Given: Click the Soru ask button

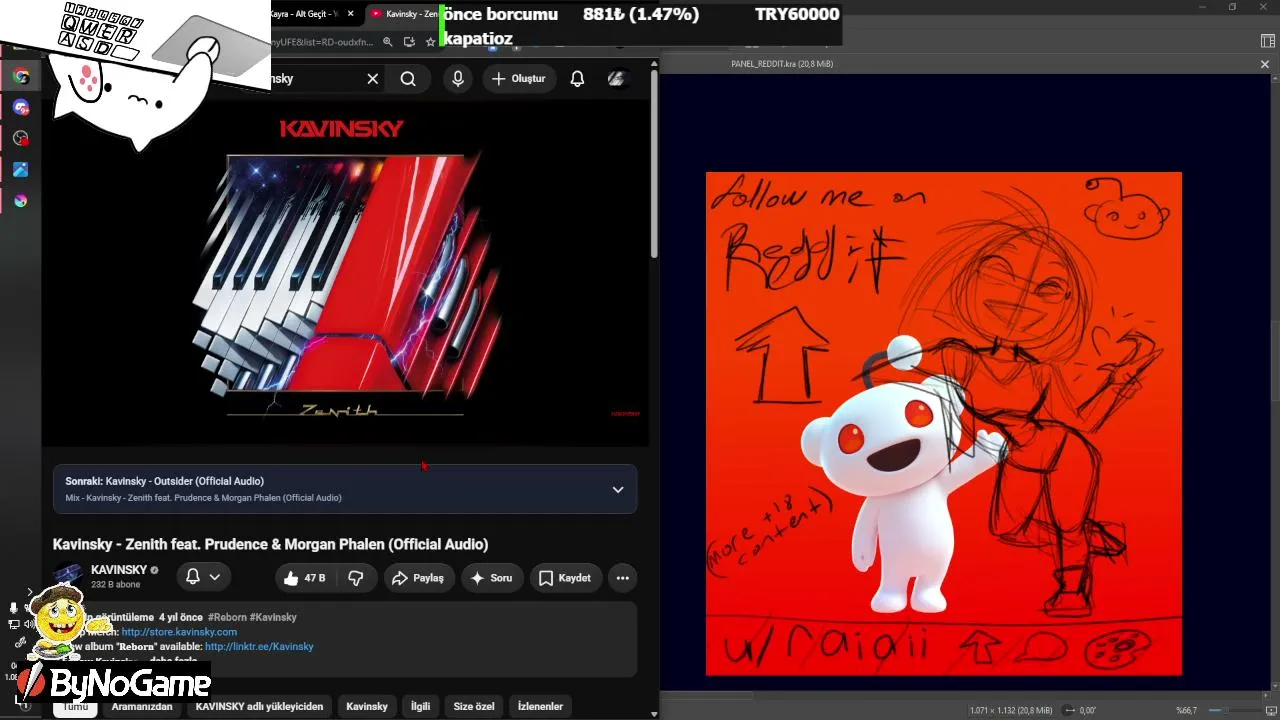Looking at the screenshot, I should [x=491, y=578].
